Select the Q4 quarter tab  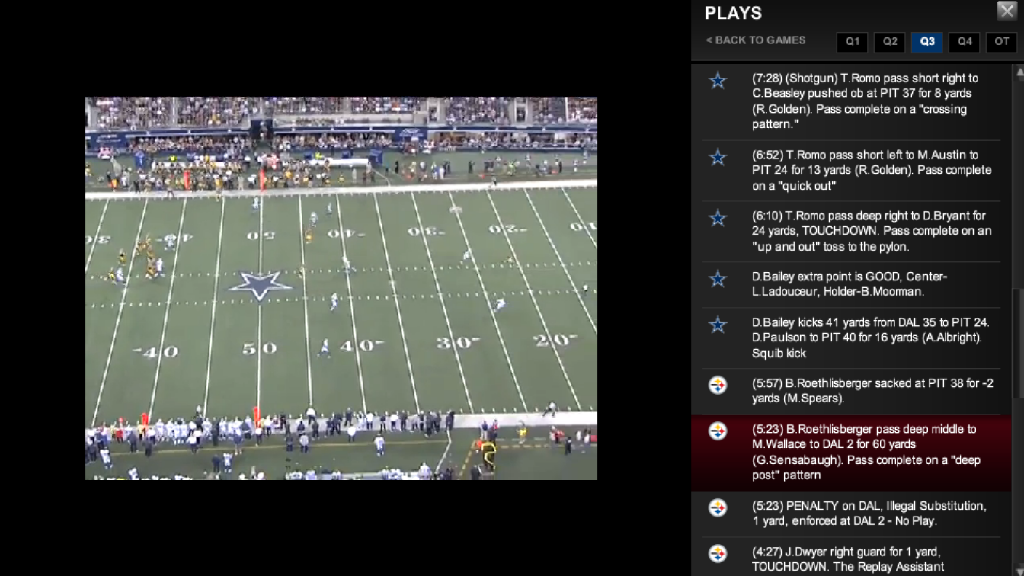tap(964, 42)
